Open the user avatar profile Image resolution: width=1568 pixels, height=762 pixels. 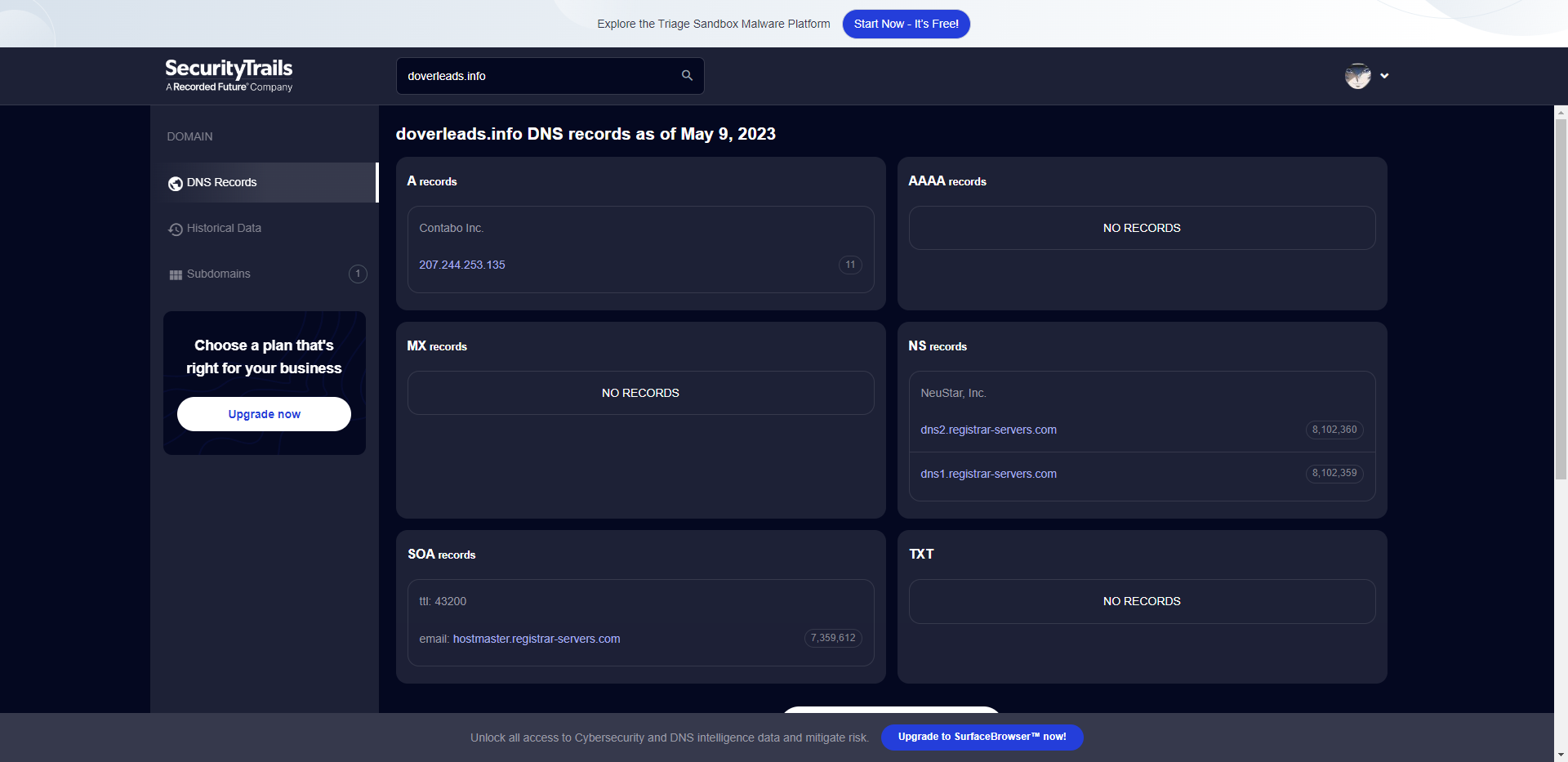click(1357, 76)
